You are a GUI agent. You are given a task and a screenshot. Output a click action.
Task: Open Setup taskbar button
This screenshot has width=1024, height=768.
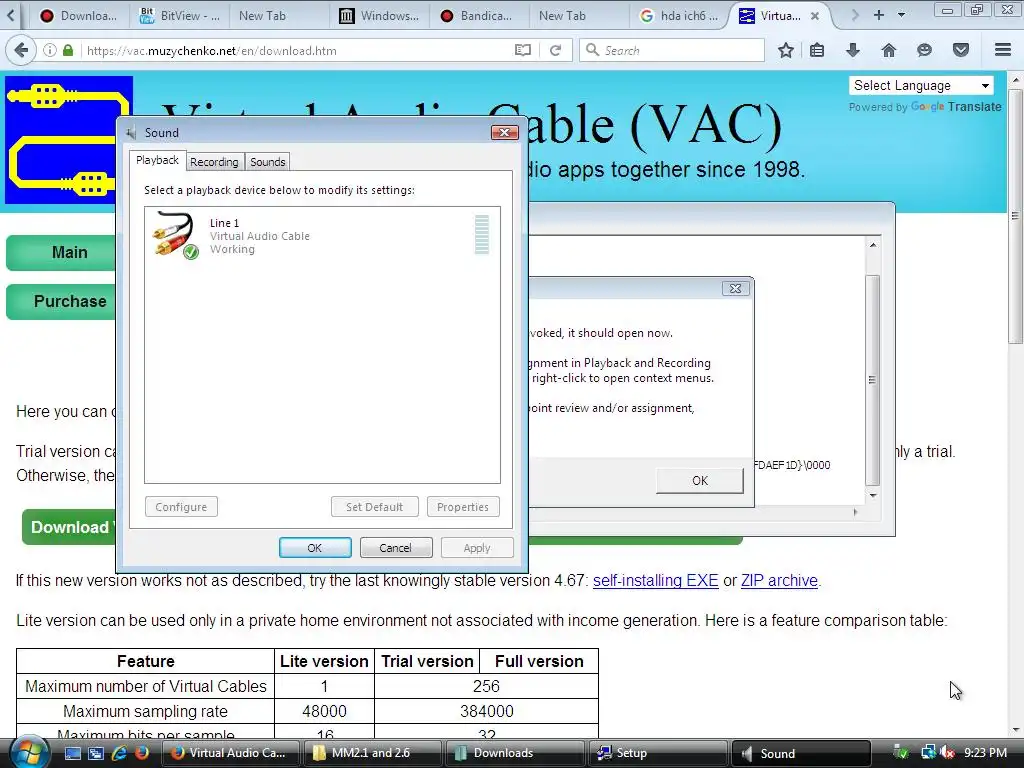pyautogui.click(x=657, y=753)
